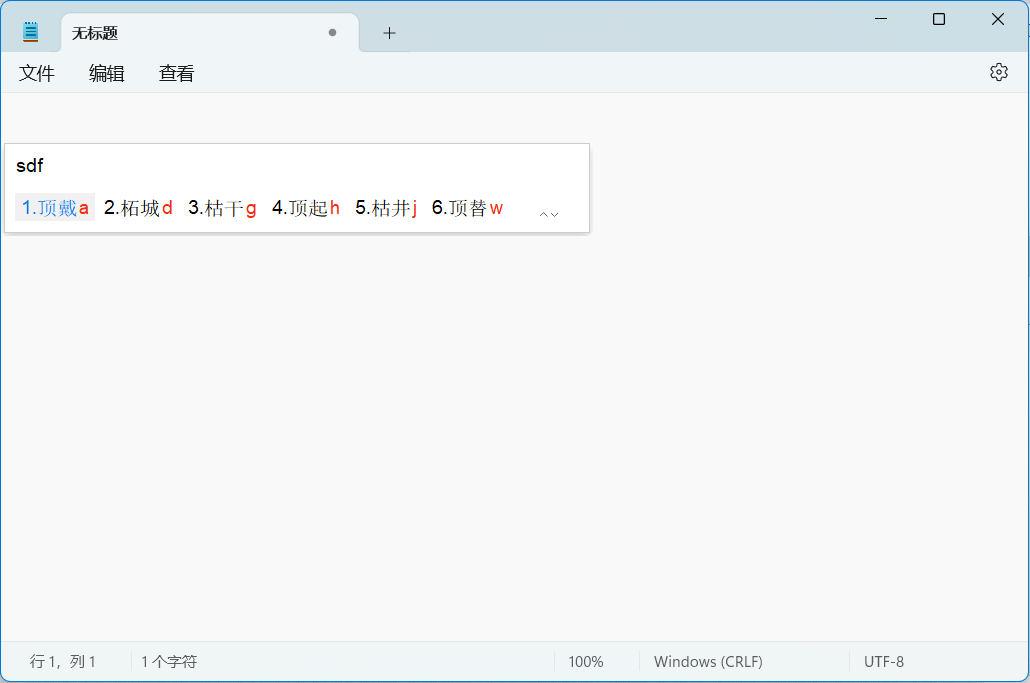The width and height of the screenshot is (1030, 683).
Task: Minimize the Notepad window
Action: [880, 19]
